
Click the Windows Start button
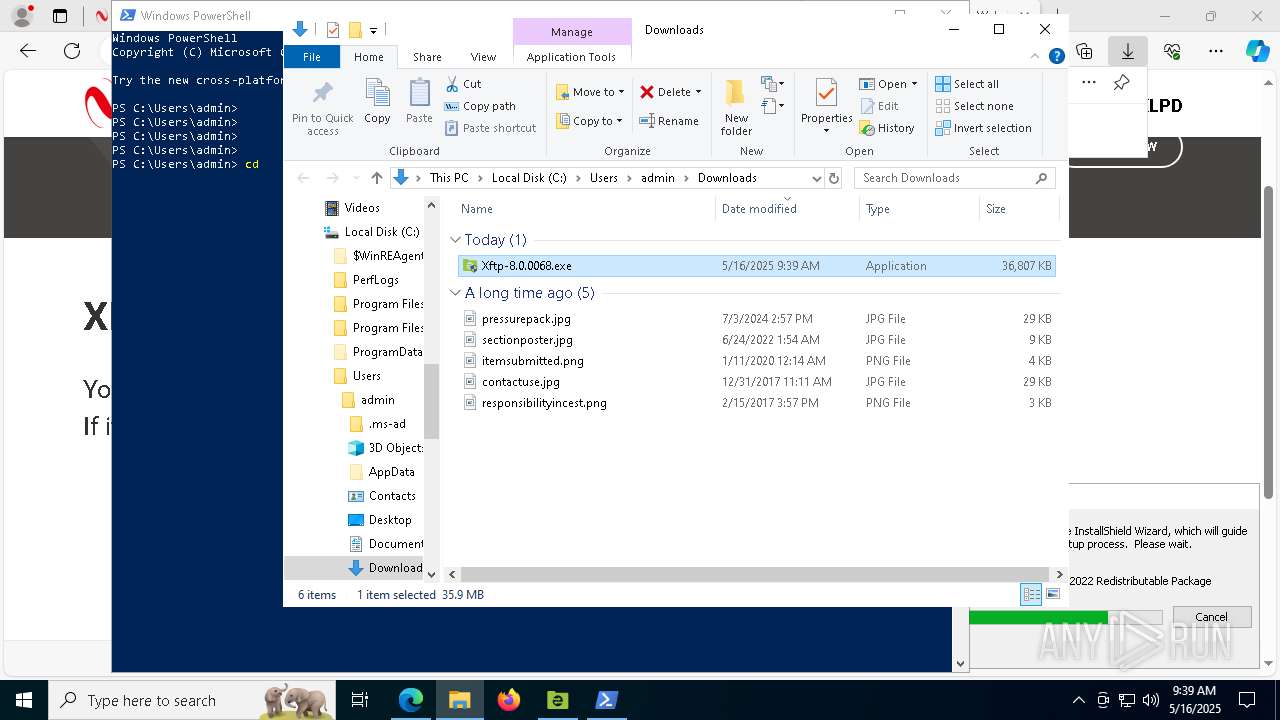[24, 700]
